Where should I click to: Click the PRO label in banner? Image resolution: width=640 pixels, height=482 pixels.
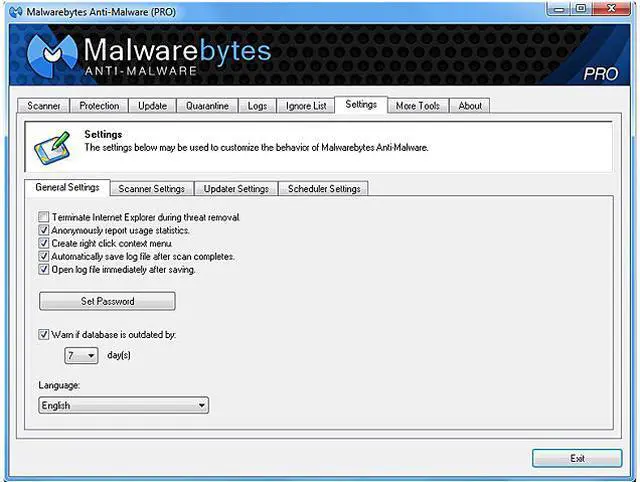tap(600, 74)
